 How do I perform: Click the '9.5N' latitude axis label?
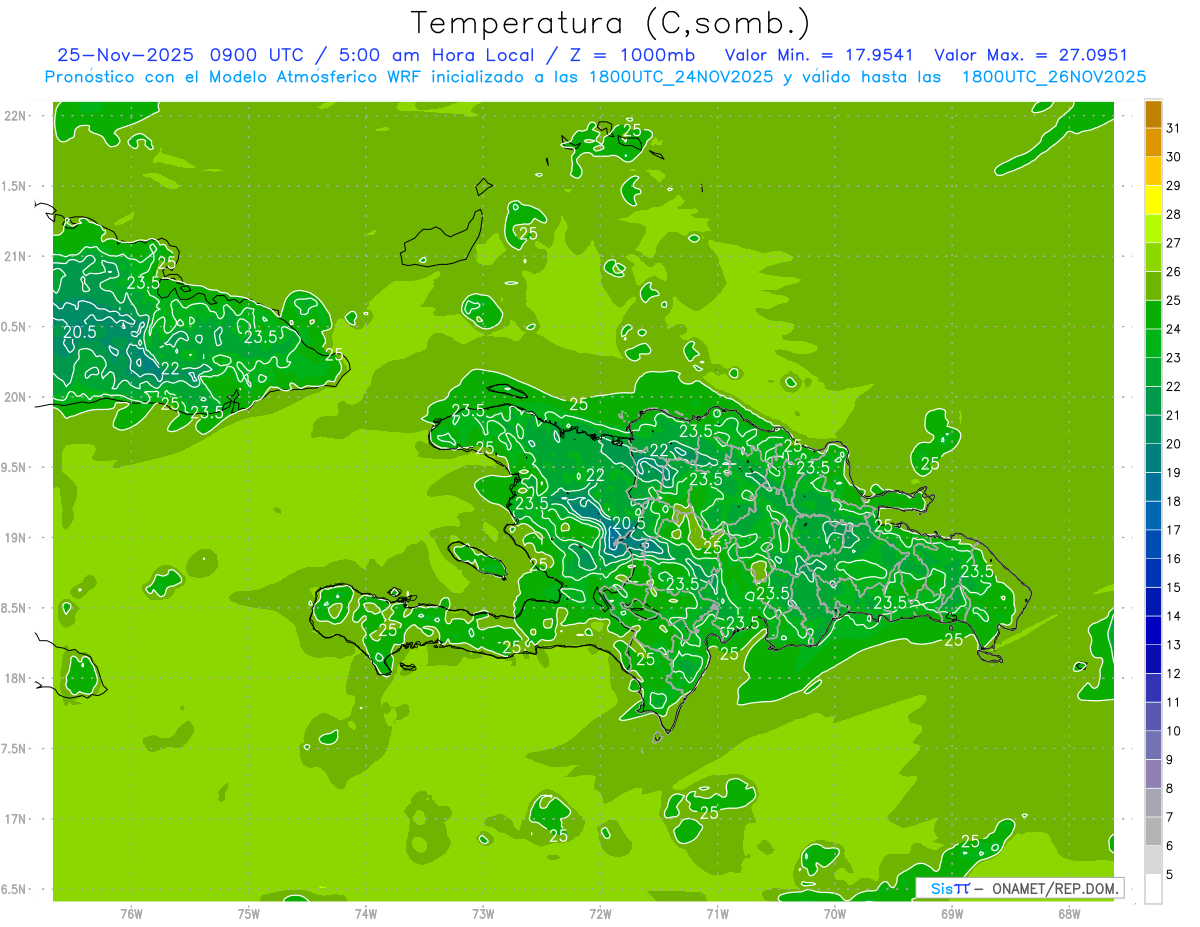(x=15, y=467)
